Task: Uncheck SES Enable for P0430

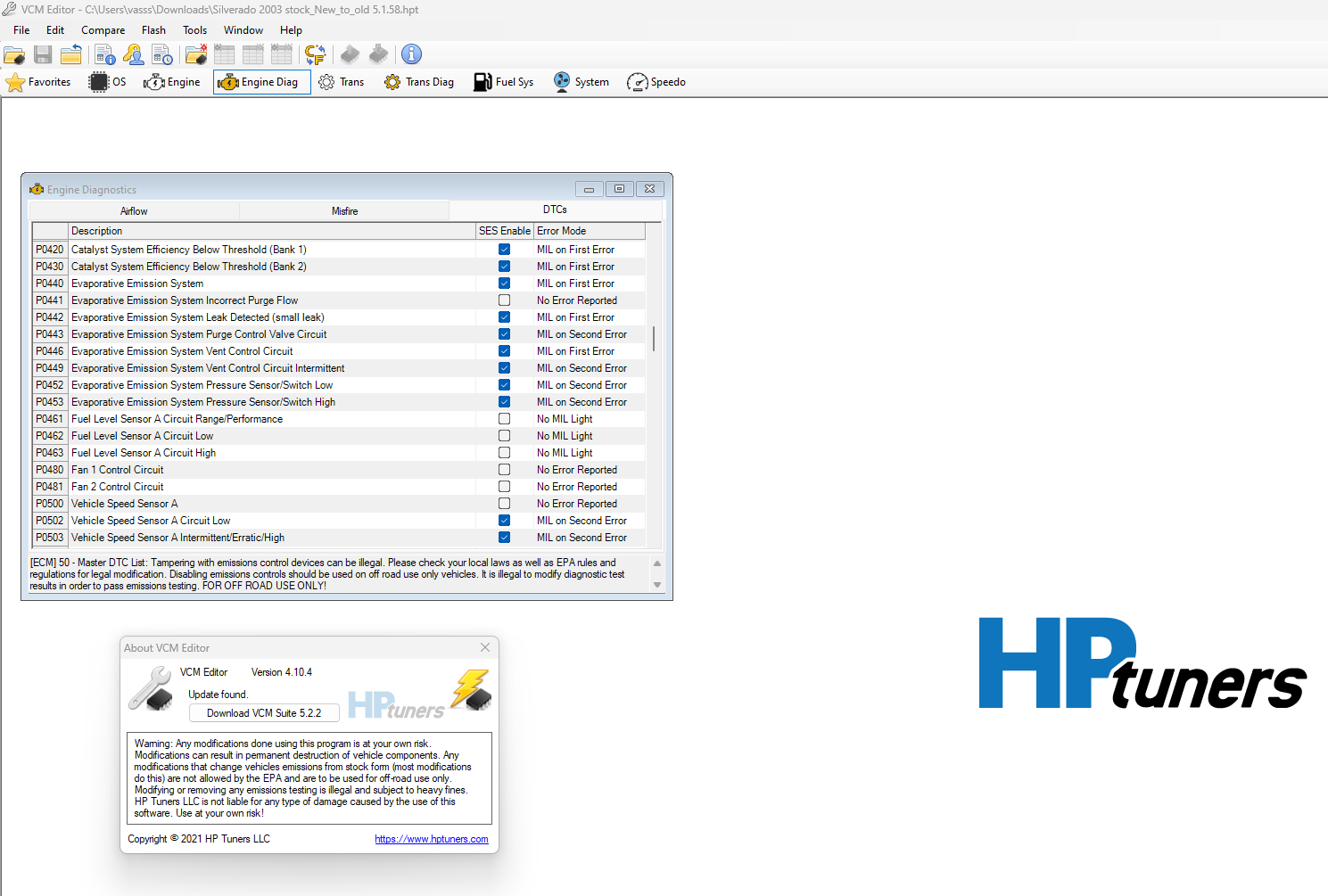Action: coord(504,267)
